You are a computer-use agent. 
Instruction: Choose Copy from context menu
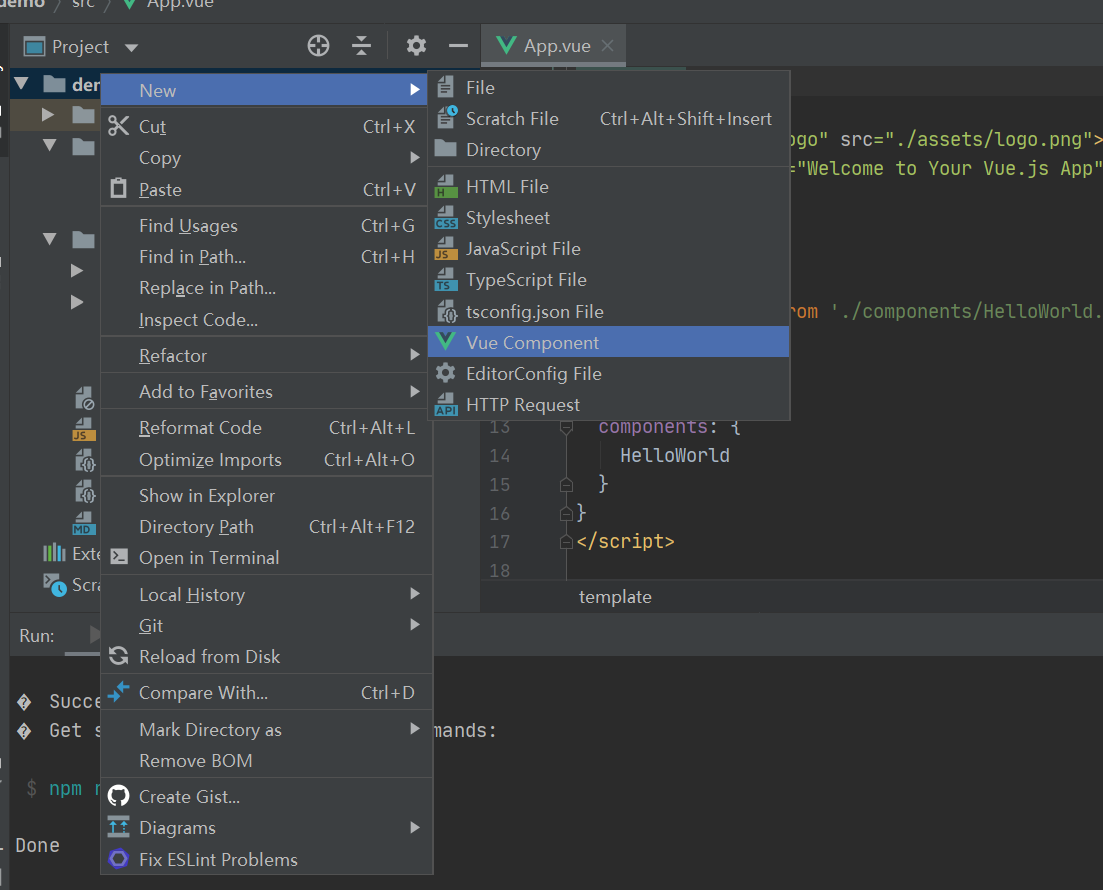click(x=264, y=158)
